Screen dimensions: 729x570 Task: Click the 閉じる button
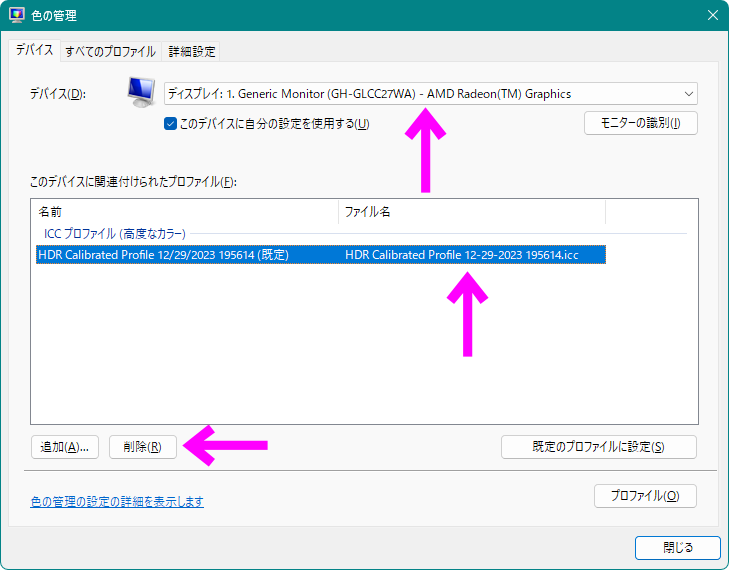click(678, 548)
